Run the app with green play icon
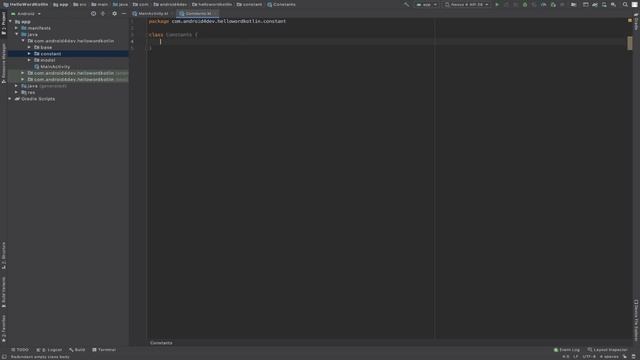The image size is (640, 360). tap(497, 4)
